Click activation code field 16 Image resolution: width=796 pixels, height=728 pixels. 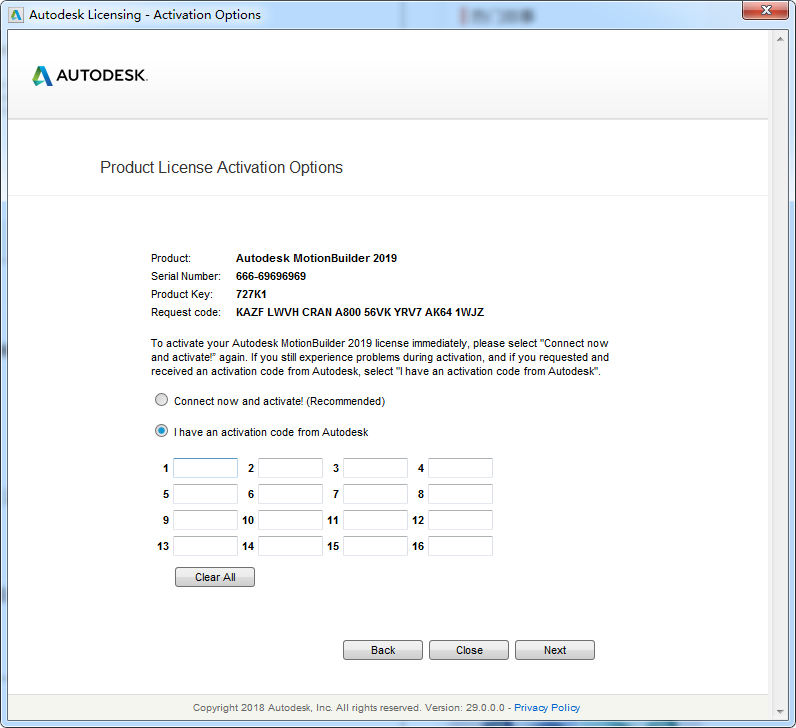click(460, 546)
